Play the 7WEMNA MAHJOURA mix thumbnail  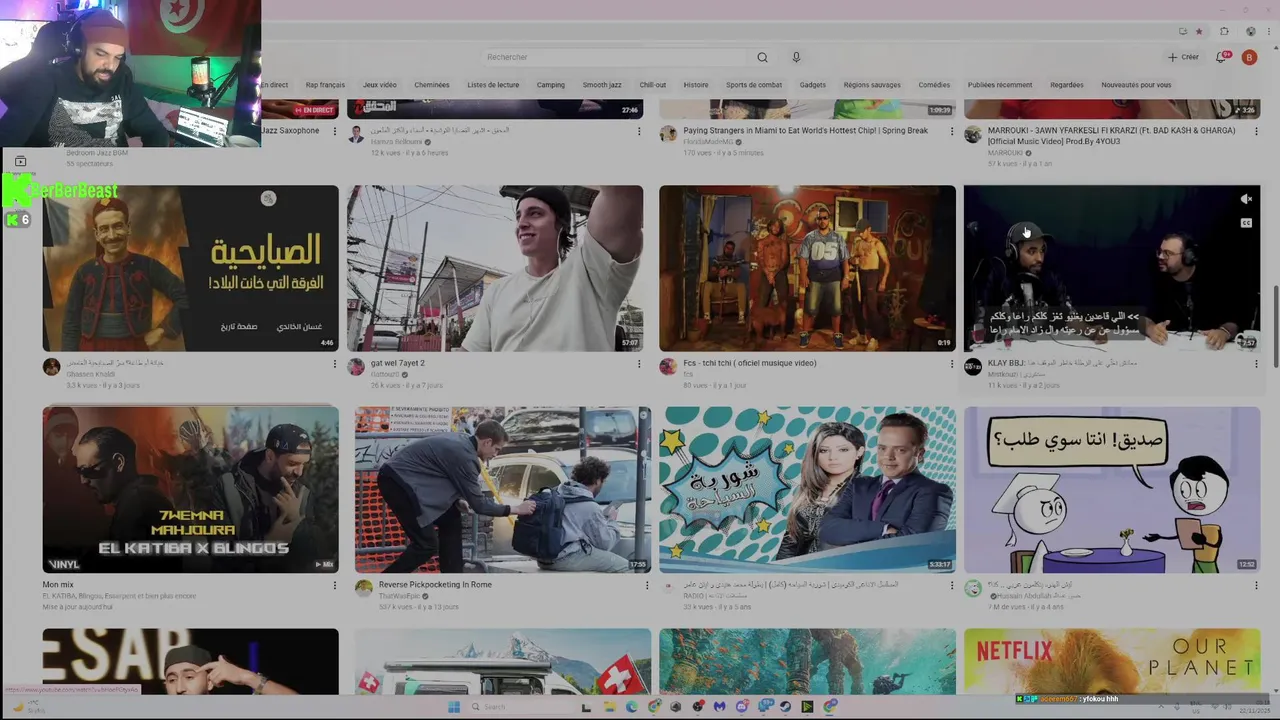coord(190,489)
